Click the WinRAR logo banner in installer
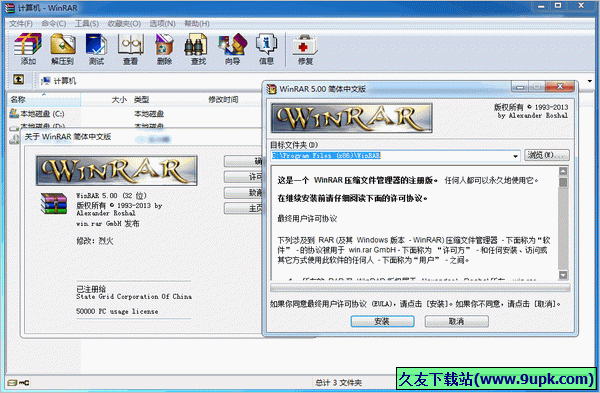 (352, 118)
